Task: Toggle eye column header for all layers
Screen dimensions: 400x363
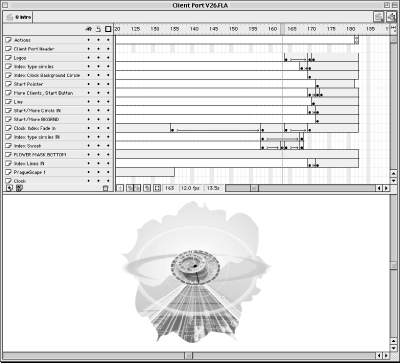Action: tap(88, 29)
